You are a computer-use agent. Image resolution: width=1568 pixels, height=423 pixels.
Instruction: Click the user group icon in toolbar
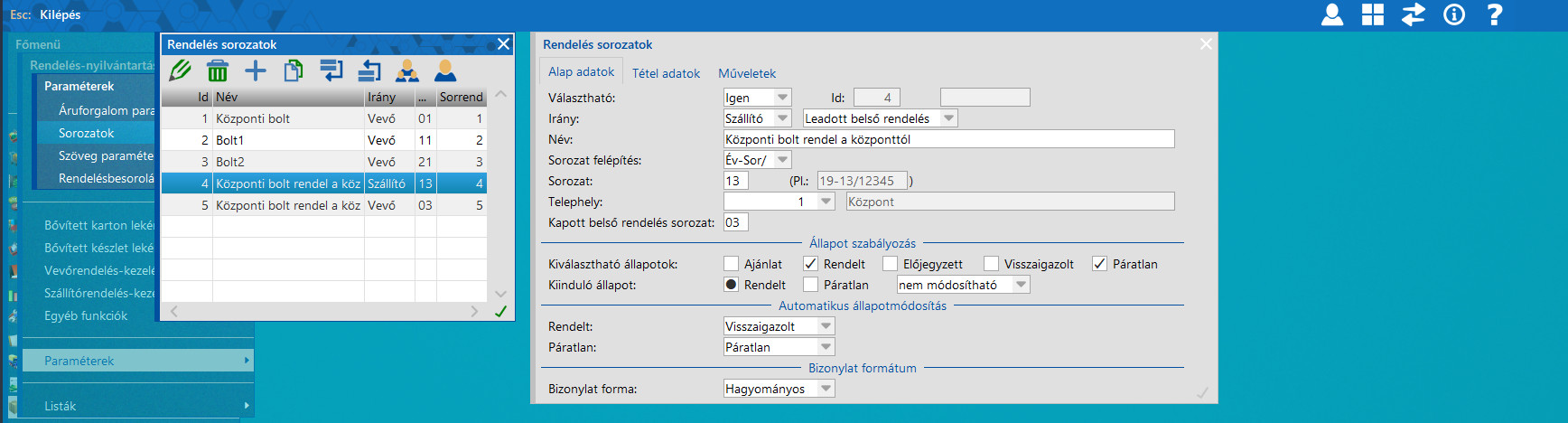(407, 70)
